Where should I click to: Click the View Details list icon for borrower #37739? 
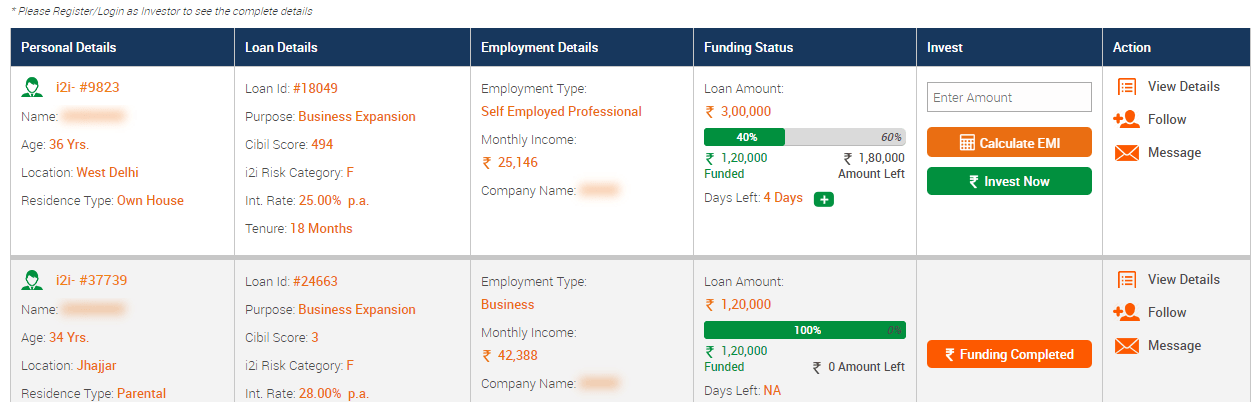pos(1127,280)
